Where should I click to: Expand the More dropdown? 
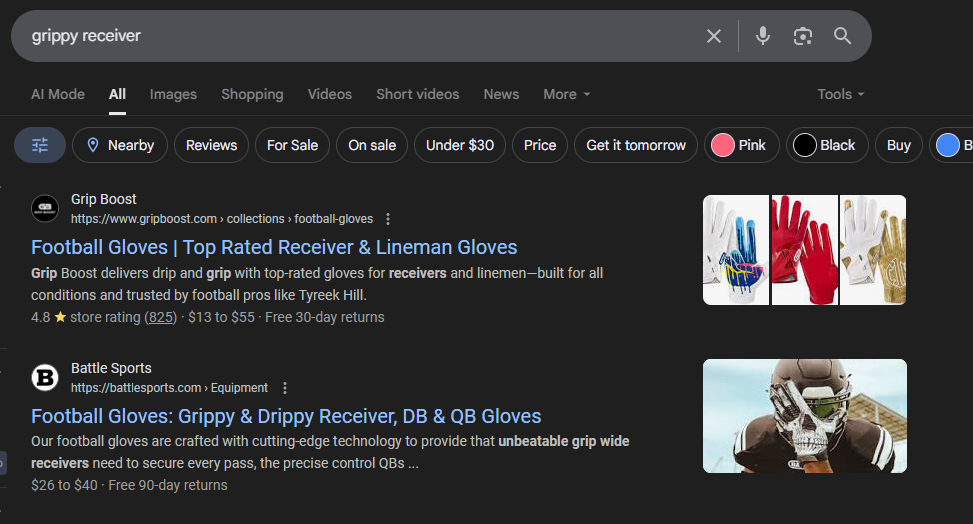click(567, 94)
